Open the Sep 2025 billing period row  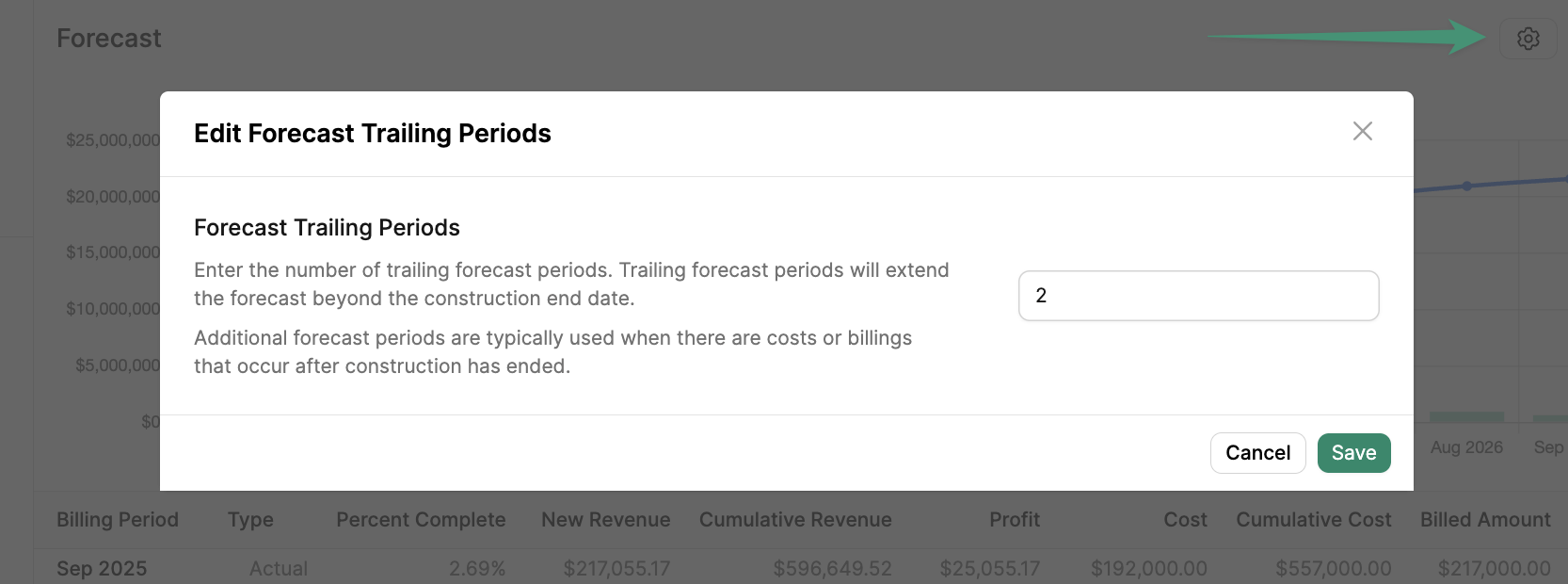(801, 568)
